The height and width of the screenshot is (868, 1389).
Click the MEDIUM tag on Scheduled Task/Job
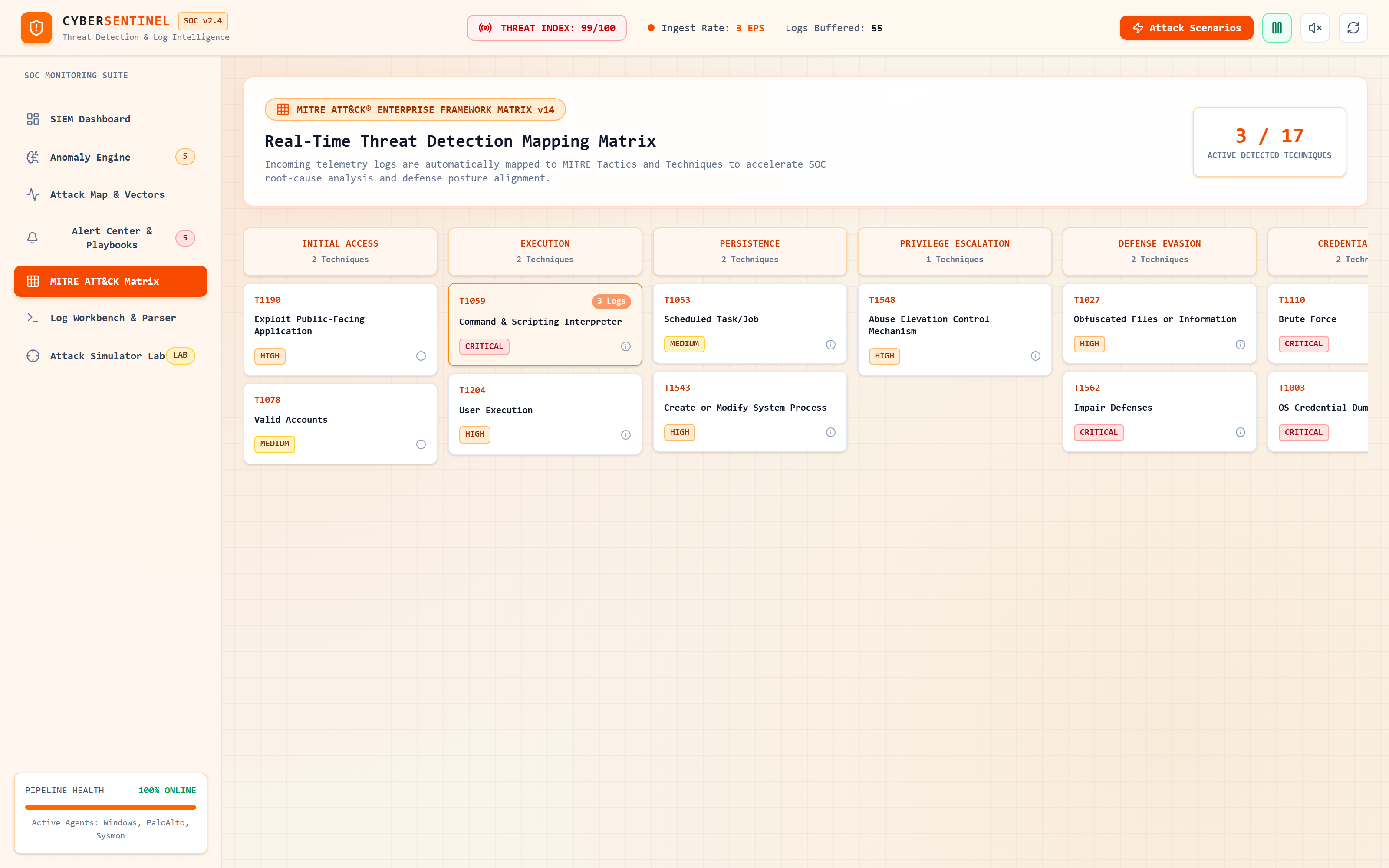tap(684, 344)
